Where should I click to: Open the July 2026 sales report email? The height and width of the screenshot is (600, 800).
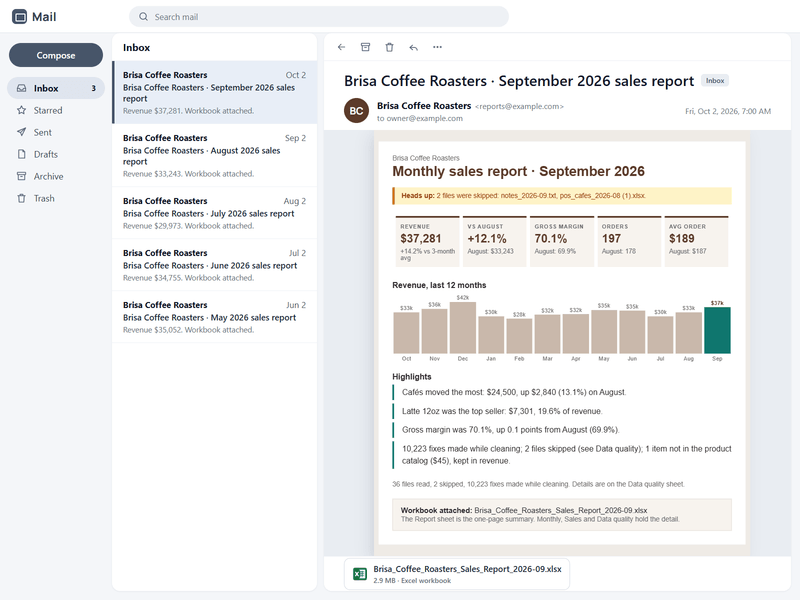(x=214, y=213)
